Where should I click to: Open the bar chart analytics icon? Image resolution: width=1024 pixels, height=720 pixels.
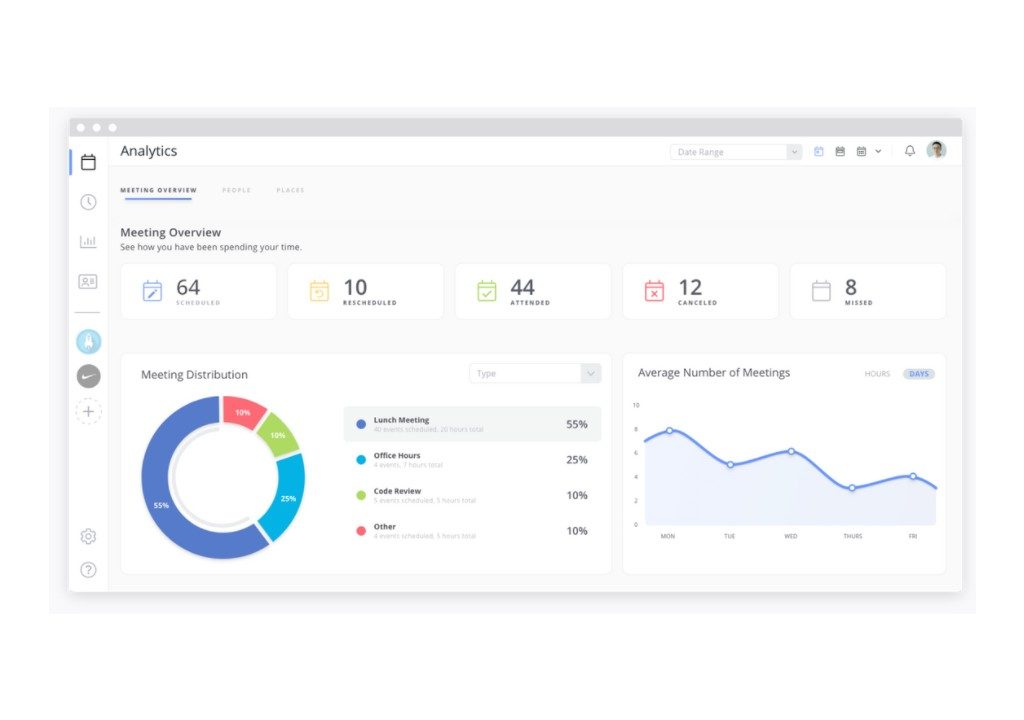[x=88, y=242]
